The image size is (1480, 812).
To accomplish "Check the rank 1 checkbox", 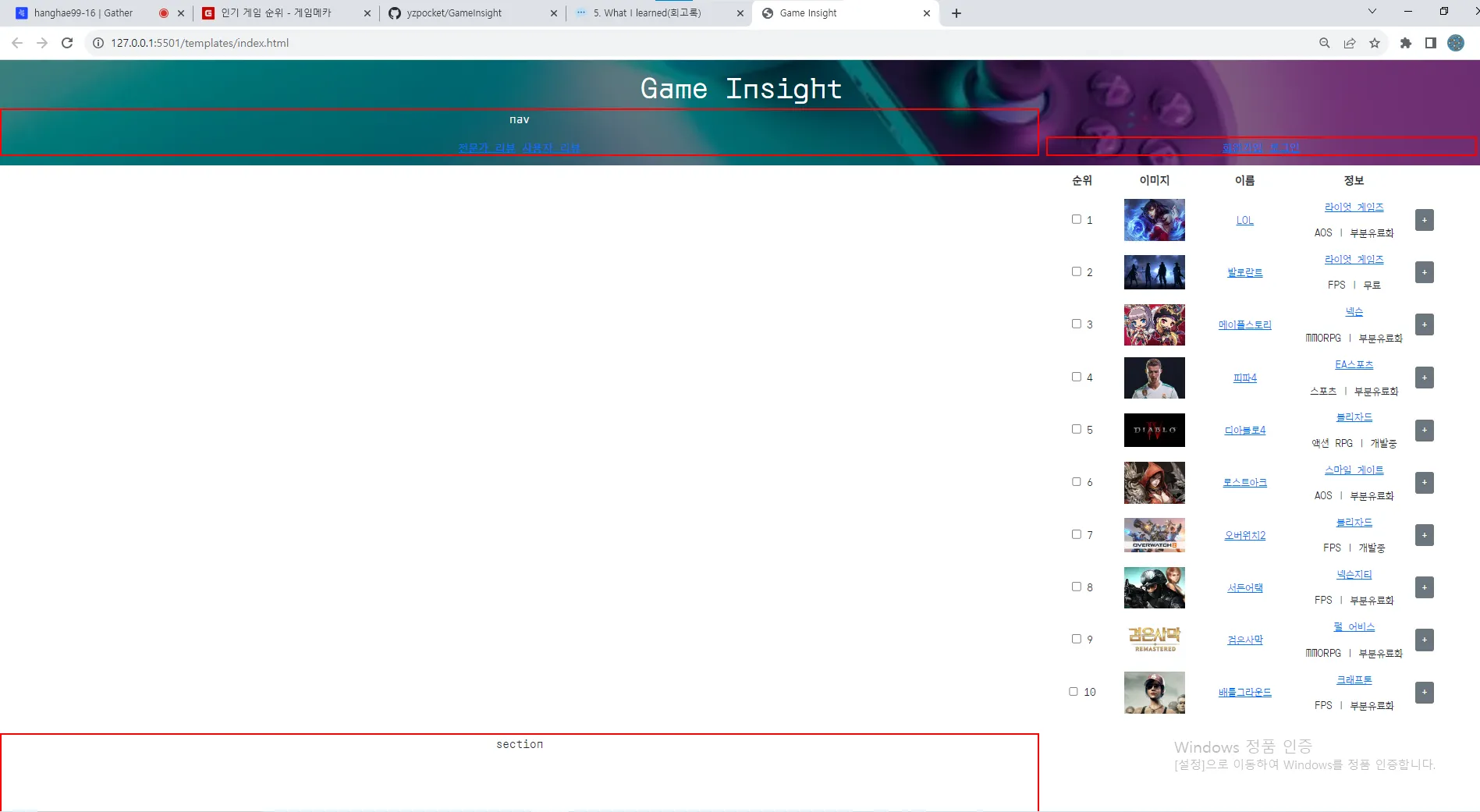I will point(1077,219).
